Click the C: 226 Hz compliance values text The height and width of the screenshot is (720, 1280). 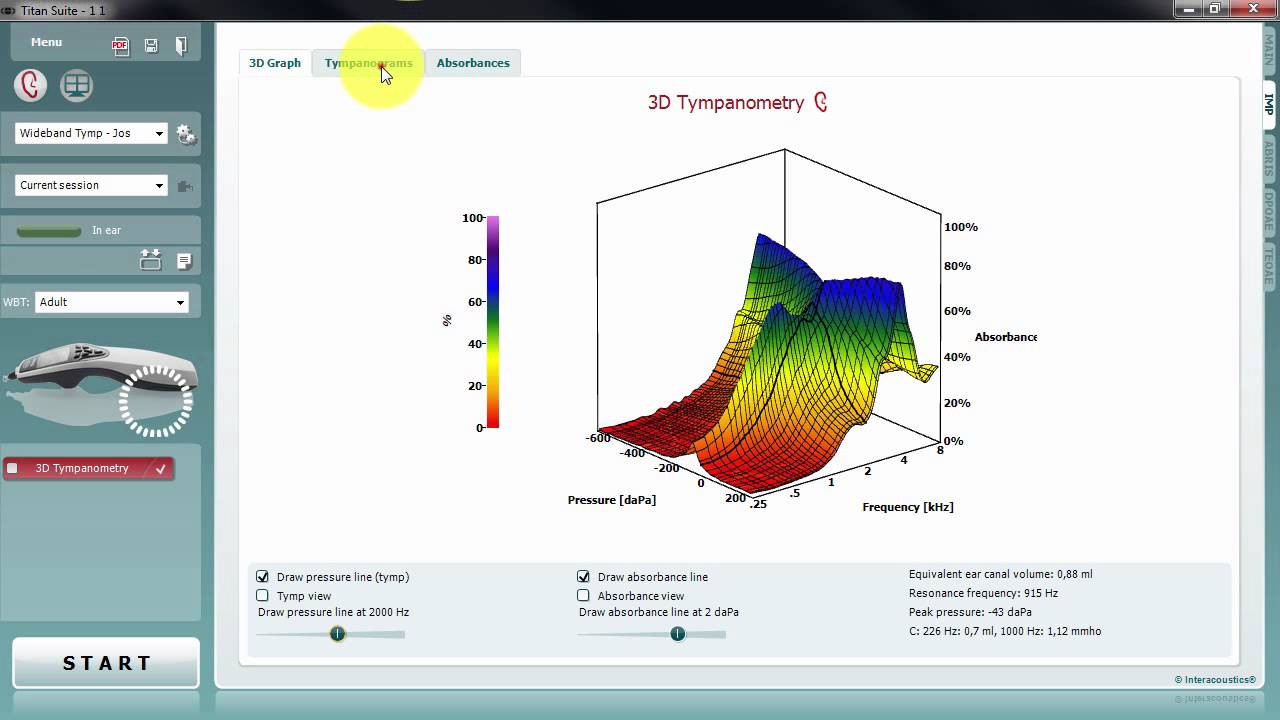(1005, 631)
